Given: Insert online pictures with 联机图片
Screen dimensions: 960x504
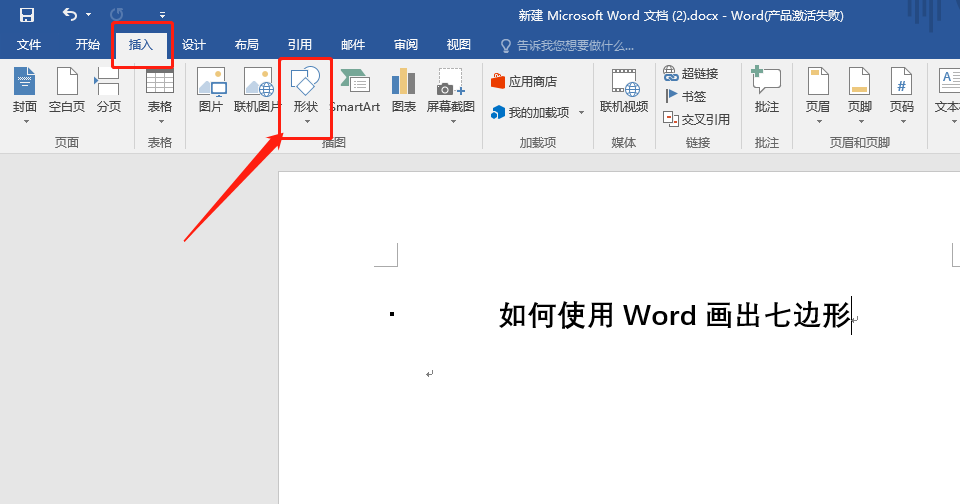Looking at the screenshot, I should (x=258, y=91).
